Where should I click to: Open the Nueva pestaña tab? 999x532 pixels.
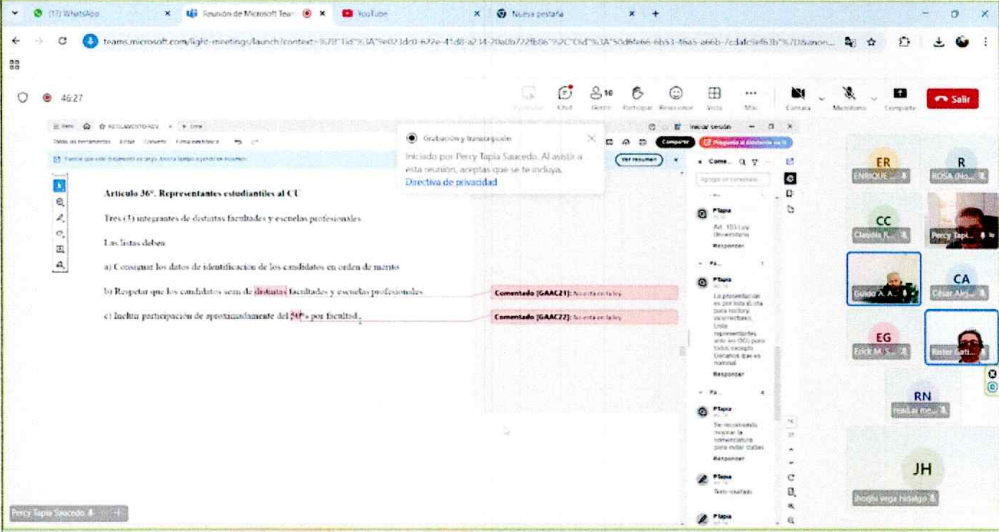coord(535,14)
